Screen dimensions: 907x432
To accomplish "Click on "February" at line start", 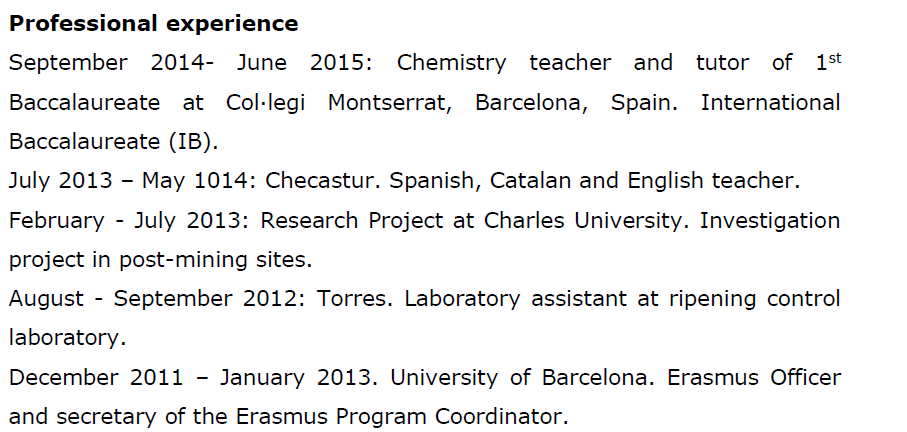I will tap(56, 220).
